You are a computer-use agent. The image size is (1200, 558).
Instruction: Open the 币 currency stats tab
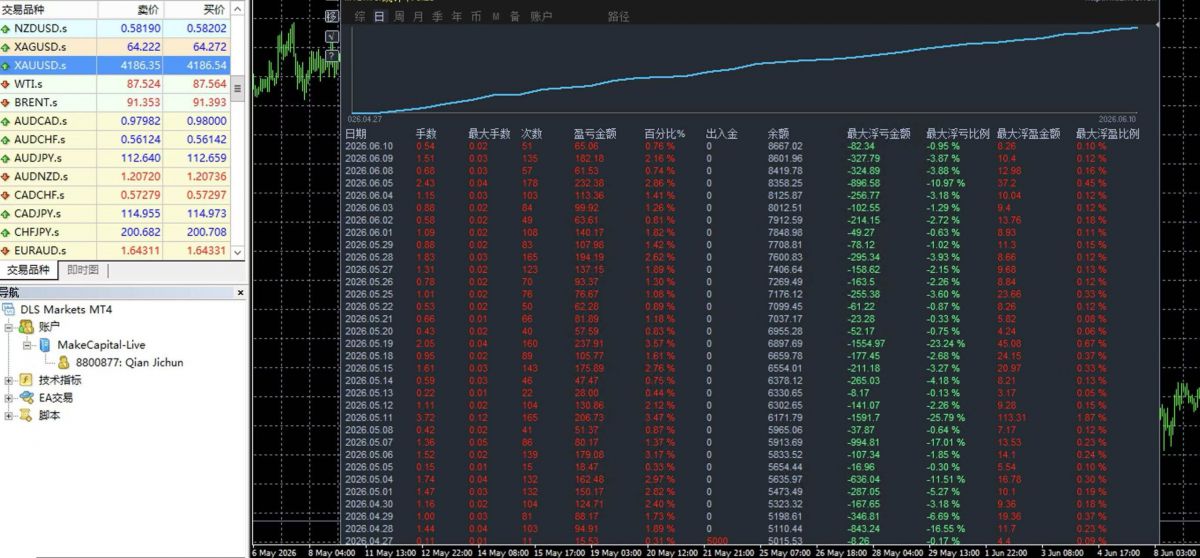point(475,17)
